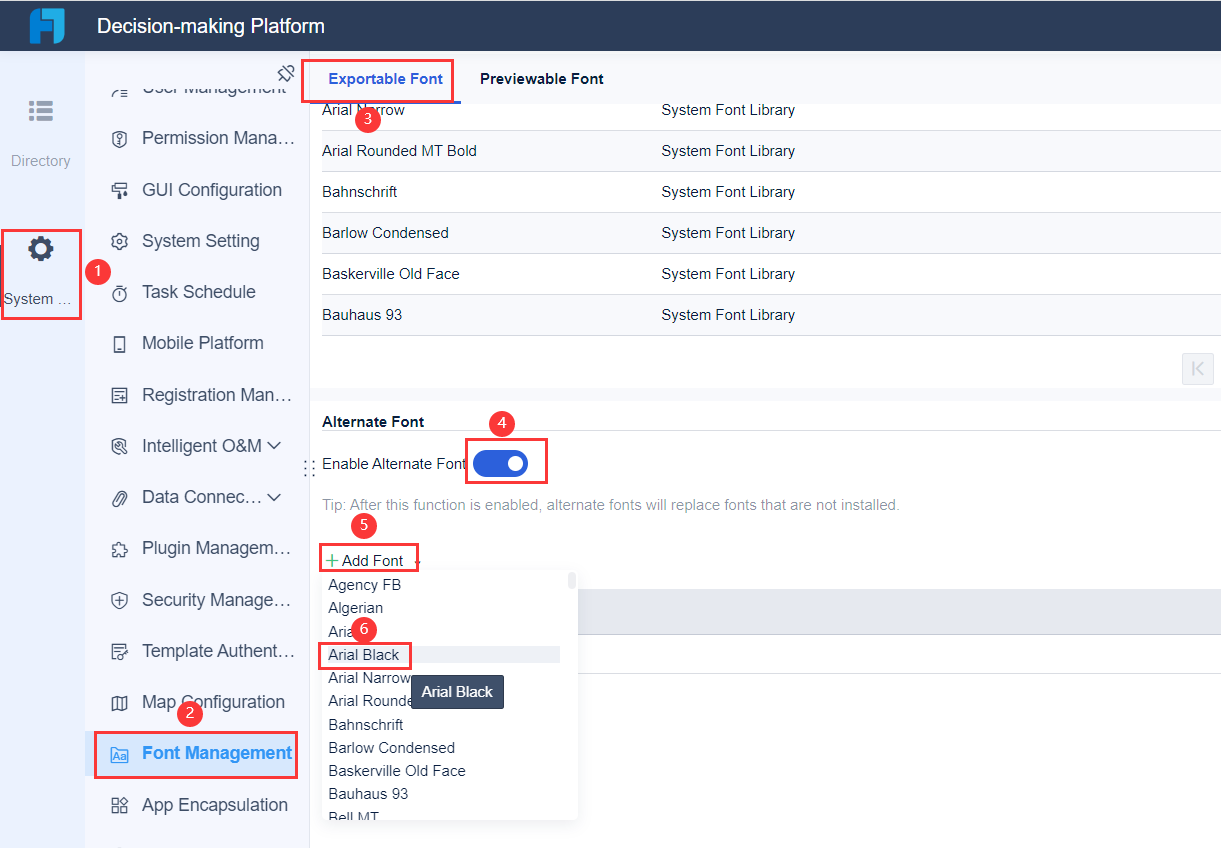This screenshot has height=848, width=1221.
Task: Click the Mobile Platform phone icon
Action: [x=120, y=344]
